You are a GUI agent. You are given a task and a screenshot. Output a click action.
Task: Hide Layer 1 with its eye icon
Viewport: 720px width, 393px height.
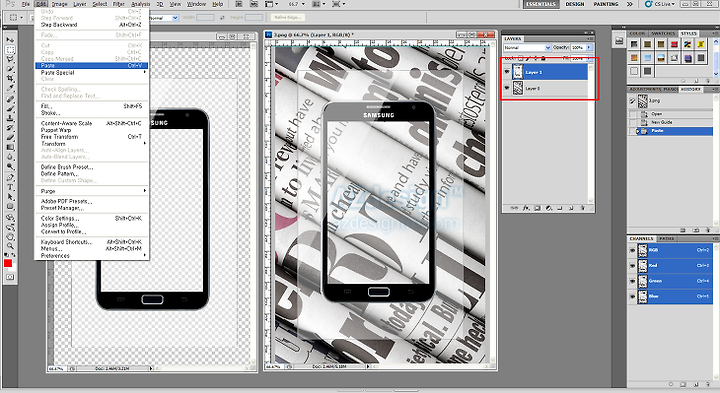[507, 72]
